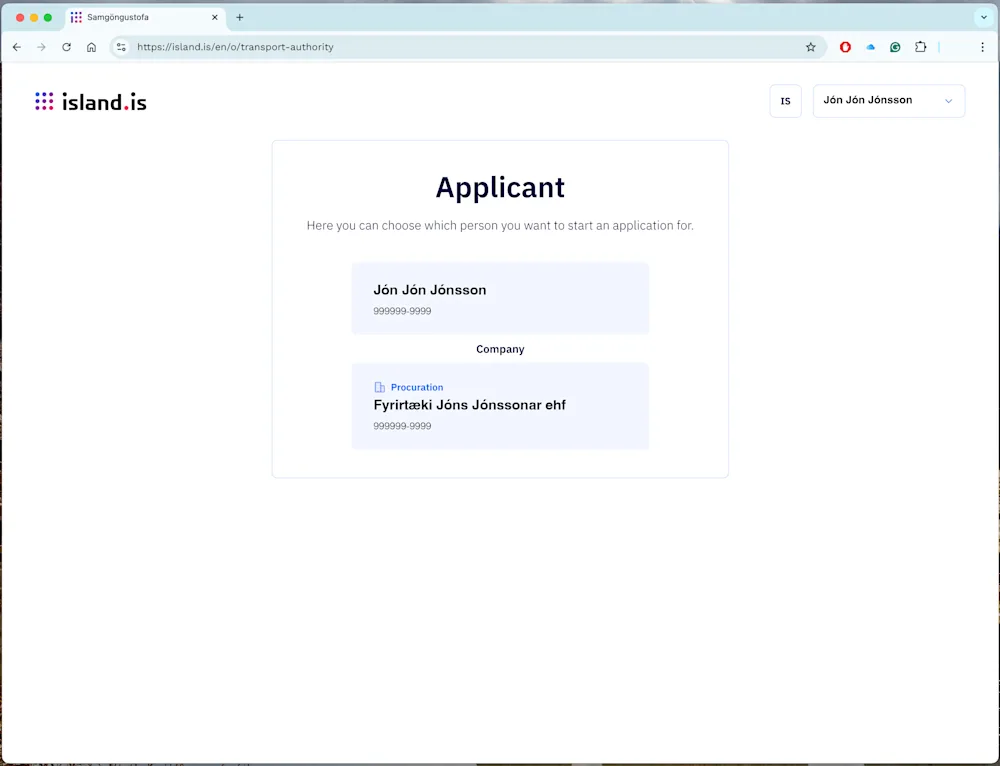The width and height of the screenshot is (1000, 766).
Task: Open the browser home page
Action: [x=91, y=47]
